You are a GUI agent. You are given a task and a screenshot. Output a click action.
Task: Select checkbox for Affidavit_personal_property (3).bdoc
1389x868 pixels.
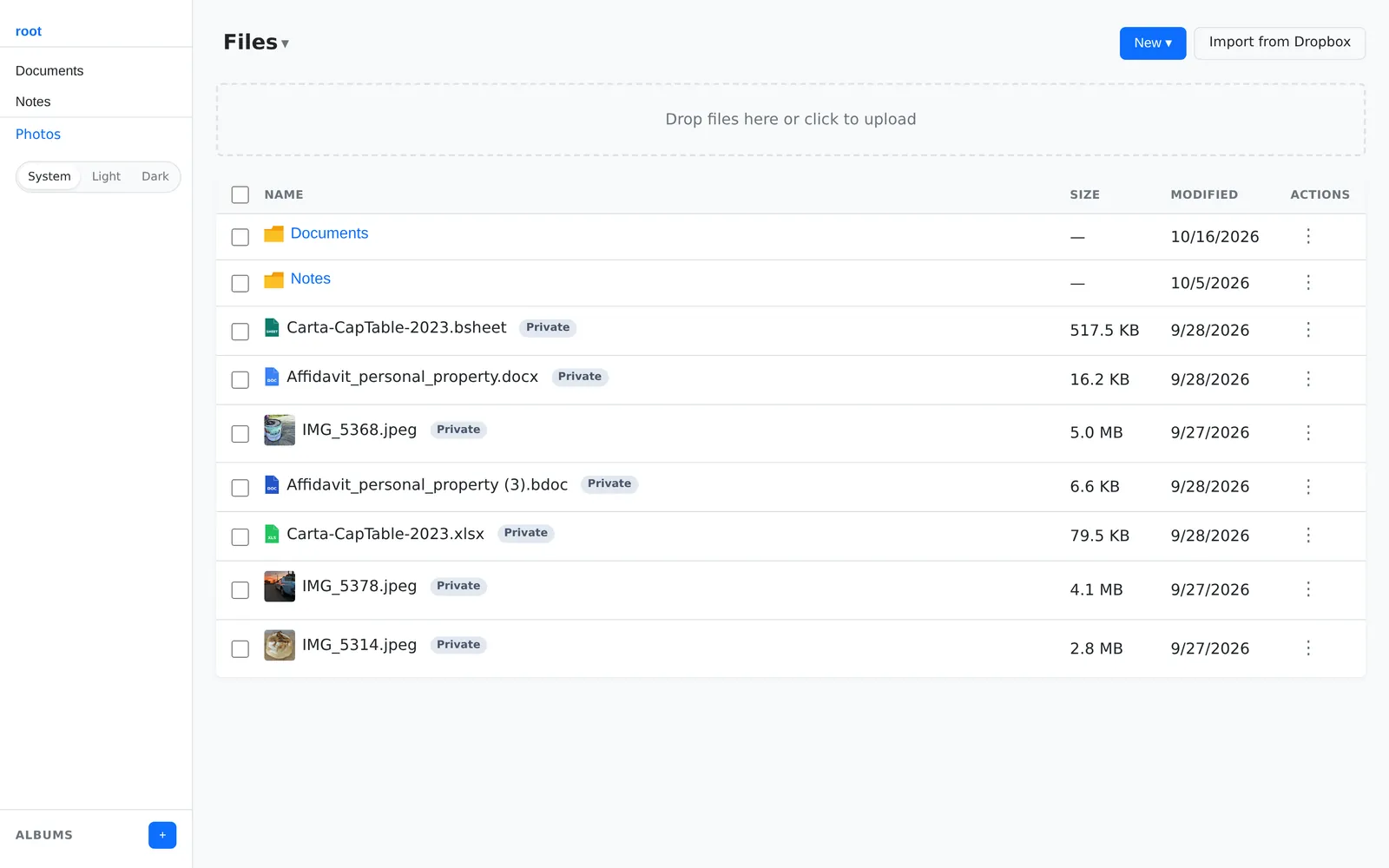click(240, 488)
